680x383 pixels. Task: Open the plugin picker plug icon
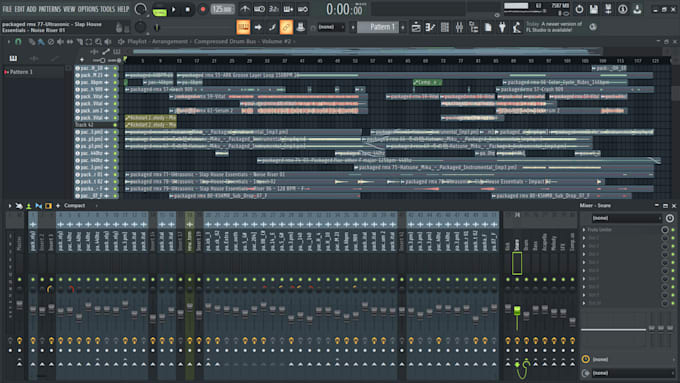(x=502, y=27)
